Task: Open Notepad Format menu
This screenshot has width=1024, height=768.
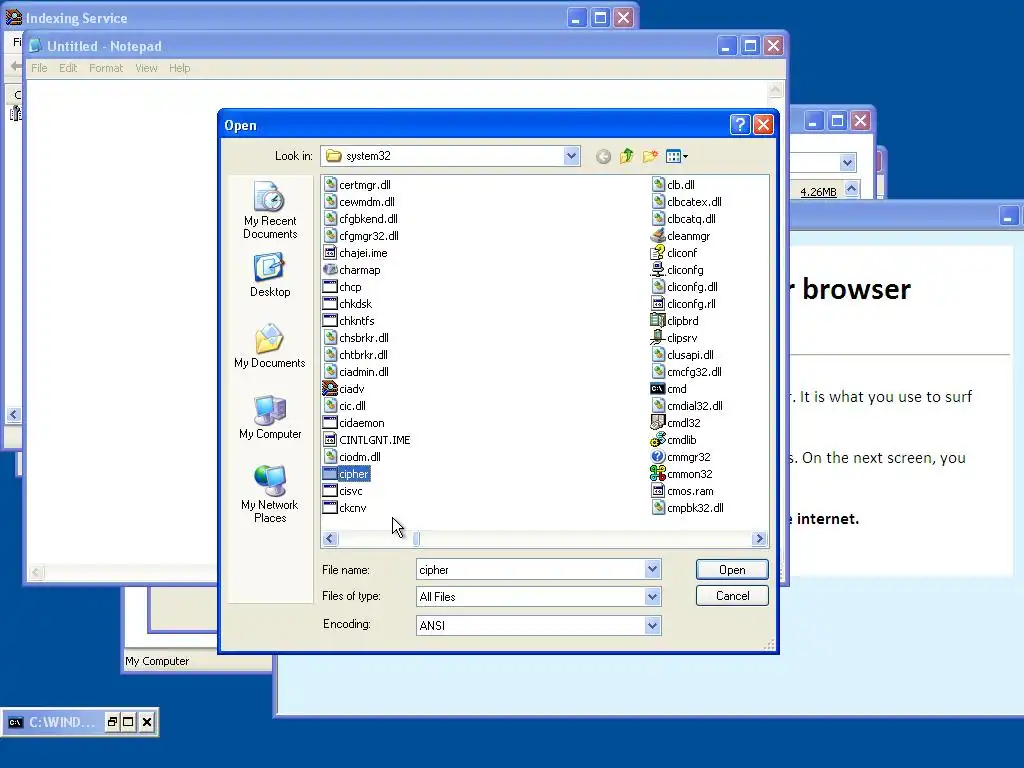Action: [x=106, y=68]
